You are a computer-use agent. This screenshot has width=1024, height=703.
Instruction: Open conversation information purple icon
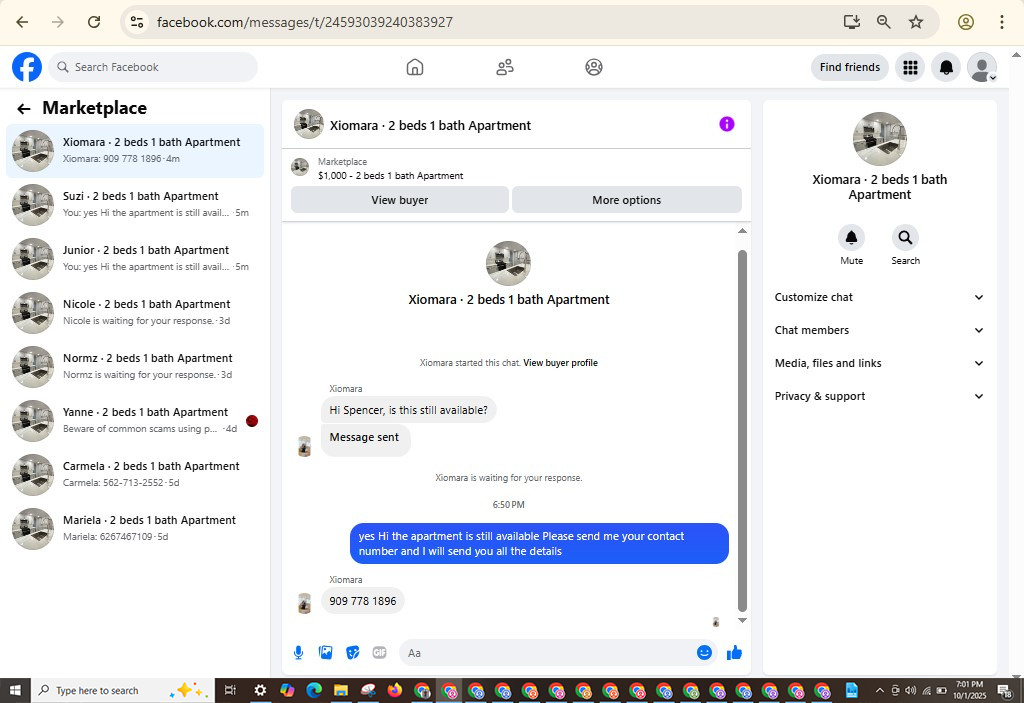coord(727,124)
